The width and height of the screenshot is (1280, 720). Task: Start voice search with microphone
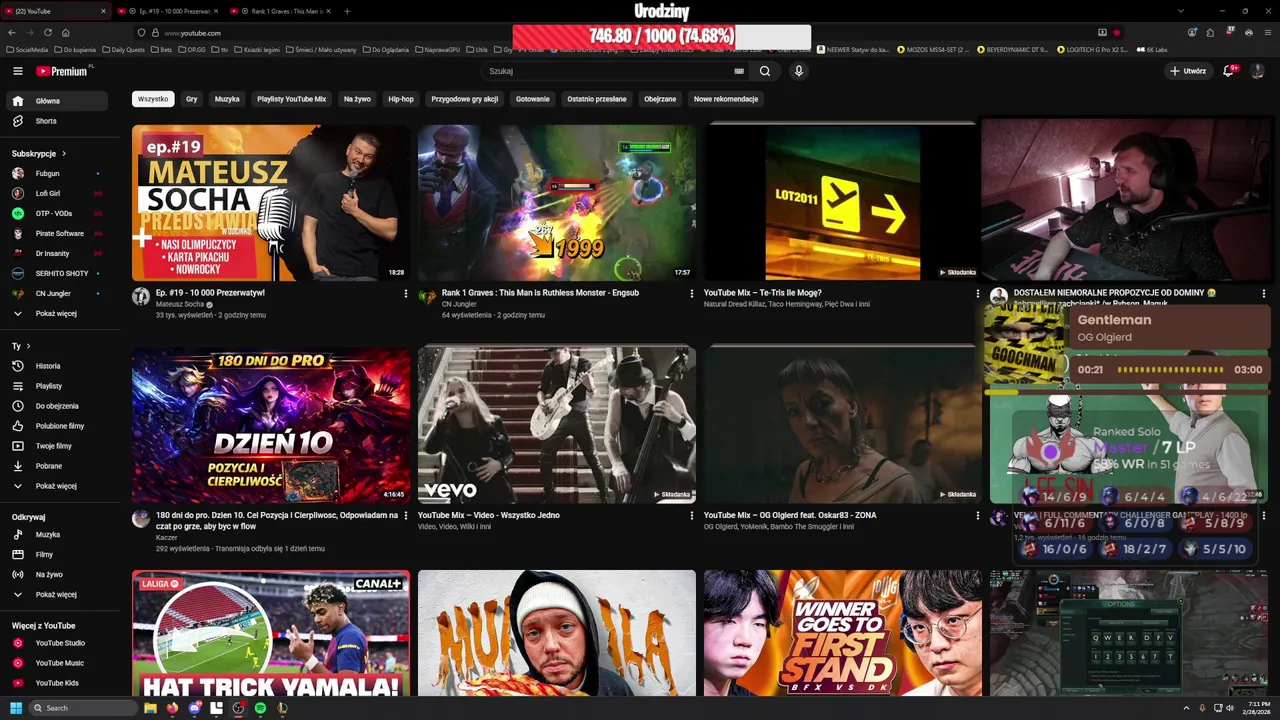pos(798,71)
